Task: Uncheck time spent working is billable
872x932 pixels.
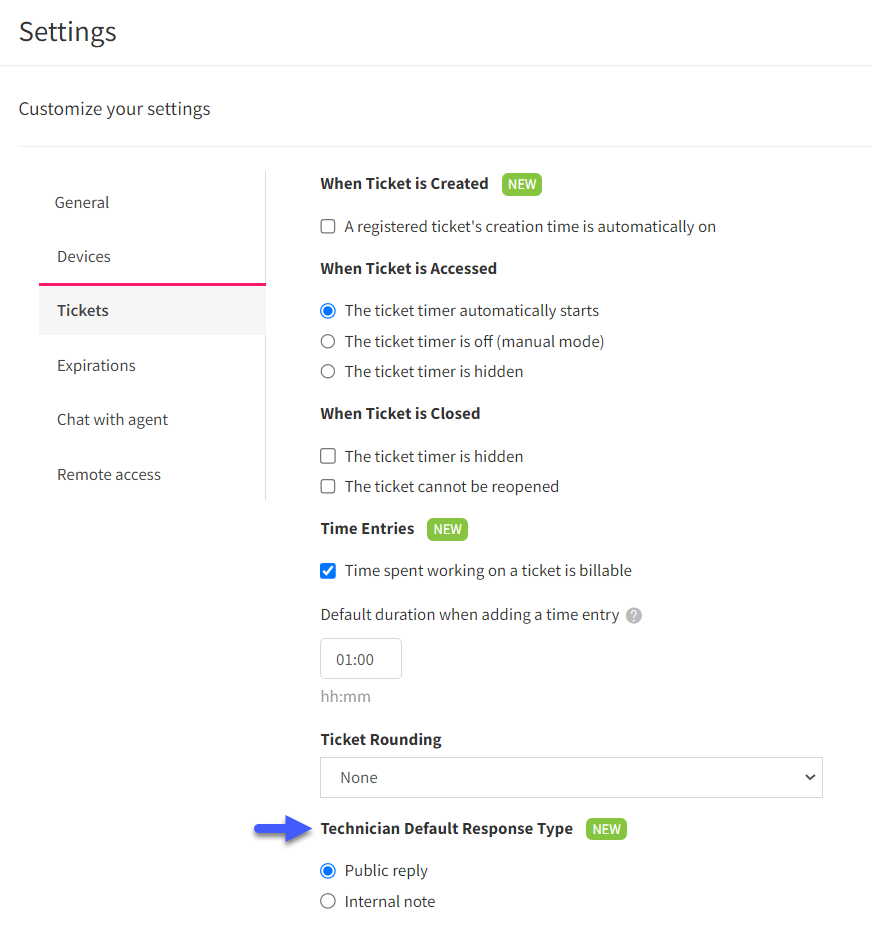Action: [327, 570]
